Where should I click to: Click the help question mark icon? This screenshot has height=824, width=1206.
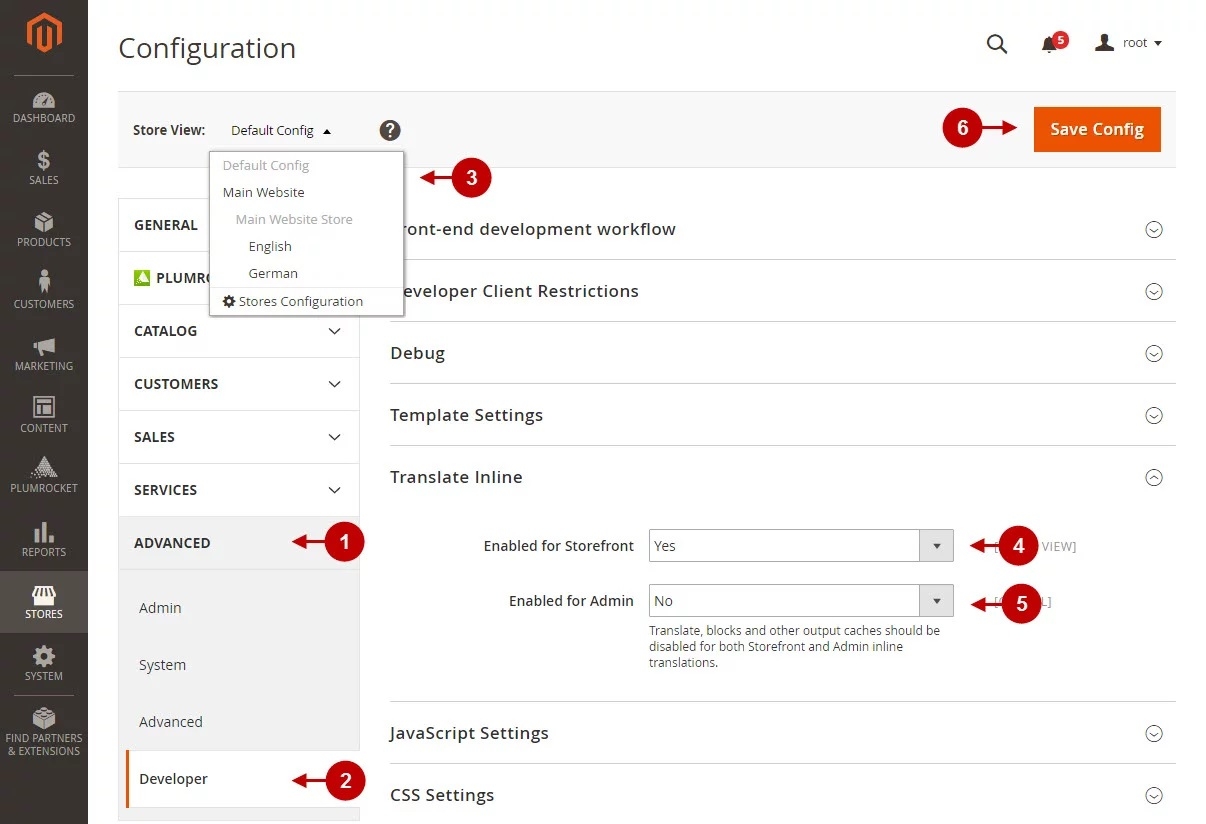pos(390,130)
